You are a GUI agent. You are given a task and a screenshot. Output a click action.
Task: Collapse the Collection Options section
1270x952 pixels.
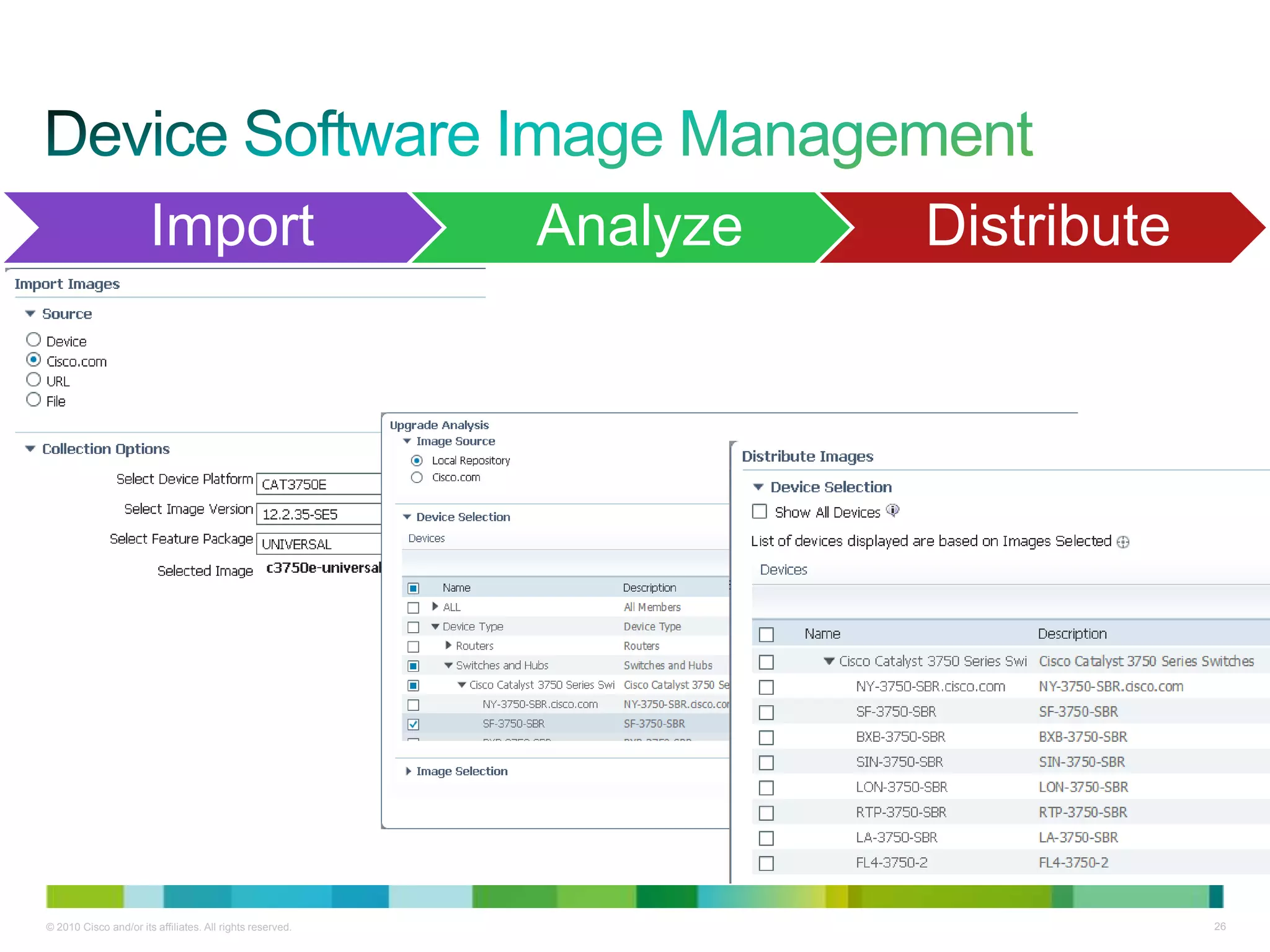(x=30, y=449)
